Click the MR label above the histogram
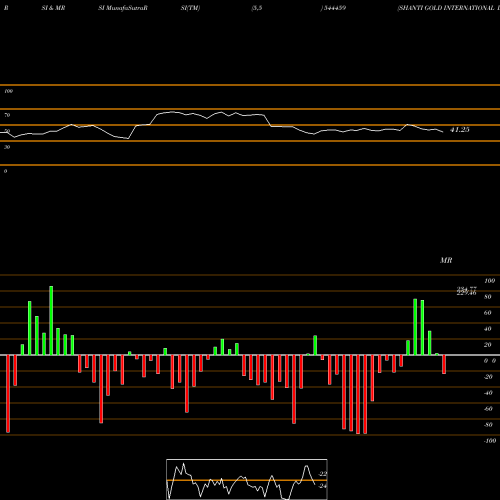This screenshot has width=500, height=500. click(446, 260)
